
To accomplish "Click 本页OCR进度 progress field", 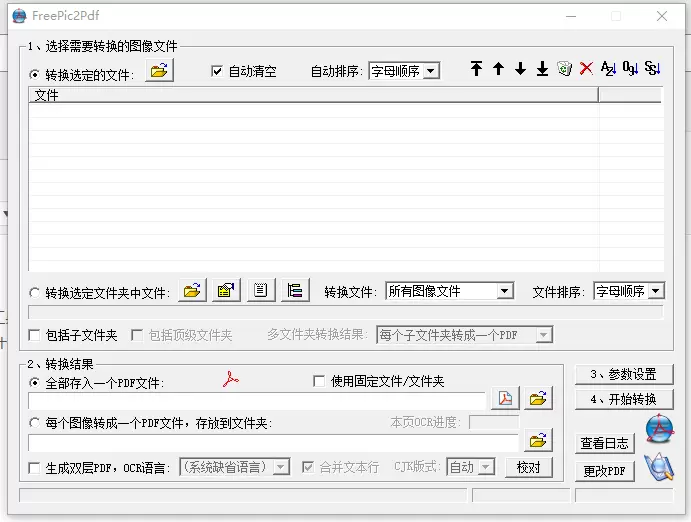I will 494,422.
